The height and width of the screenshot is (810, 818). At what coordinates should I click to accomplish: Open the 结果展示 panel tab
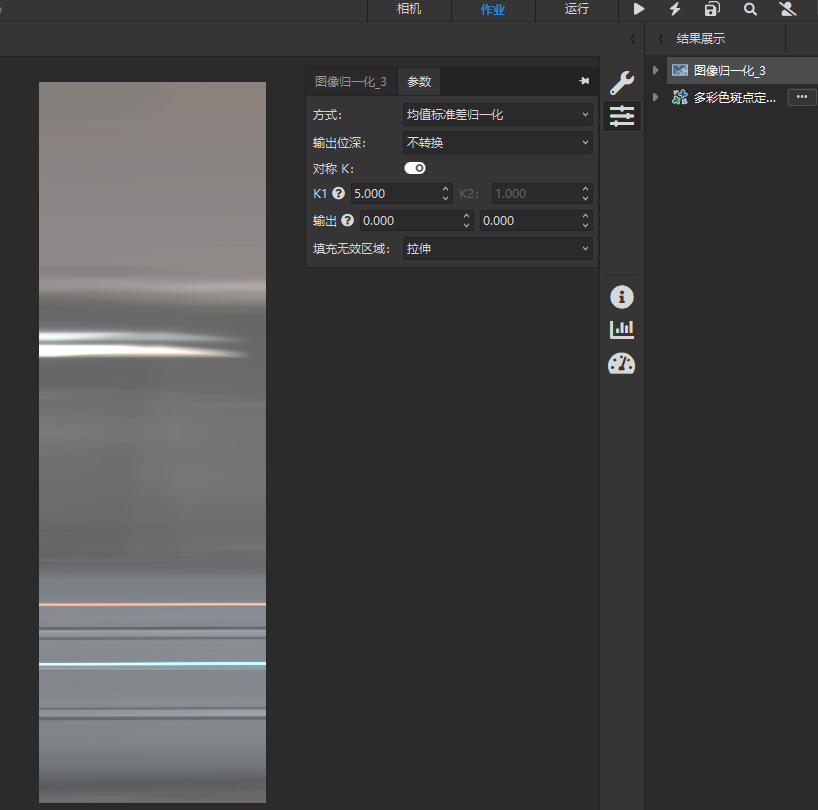[701, 39]
